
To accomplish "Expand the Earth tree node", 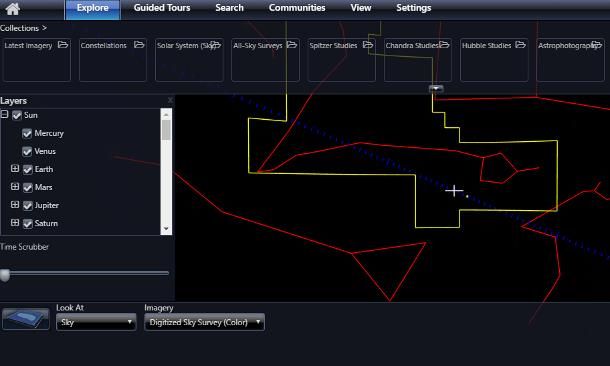I will (15, 168).
